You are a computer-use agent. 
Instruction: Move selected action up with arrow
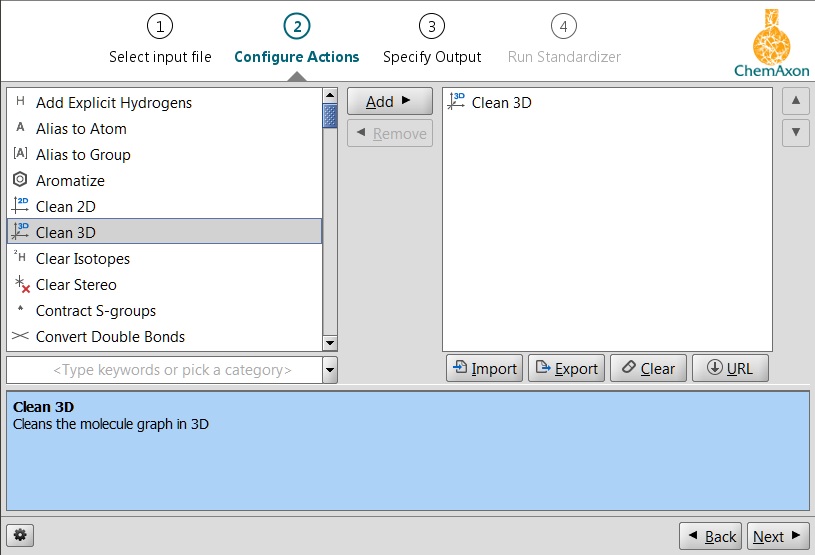tap(795, 101)
